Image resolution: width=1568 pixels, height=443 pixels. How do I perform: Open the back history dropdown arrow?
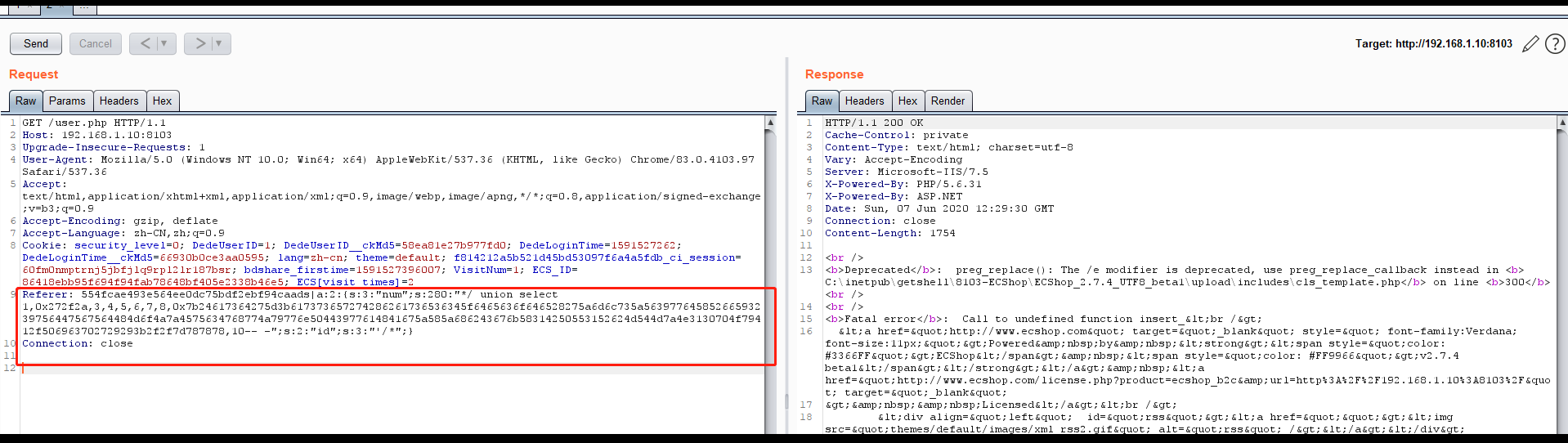tap(164, 43)
